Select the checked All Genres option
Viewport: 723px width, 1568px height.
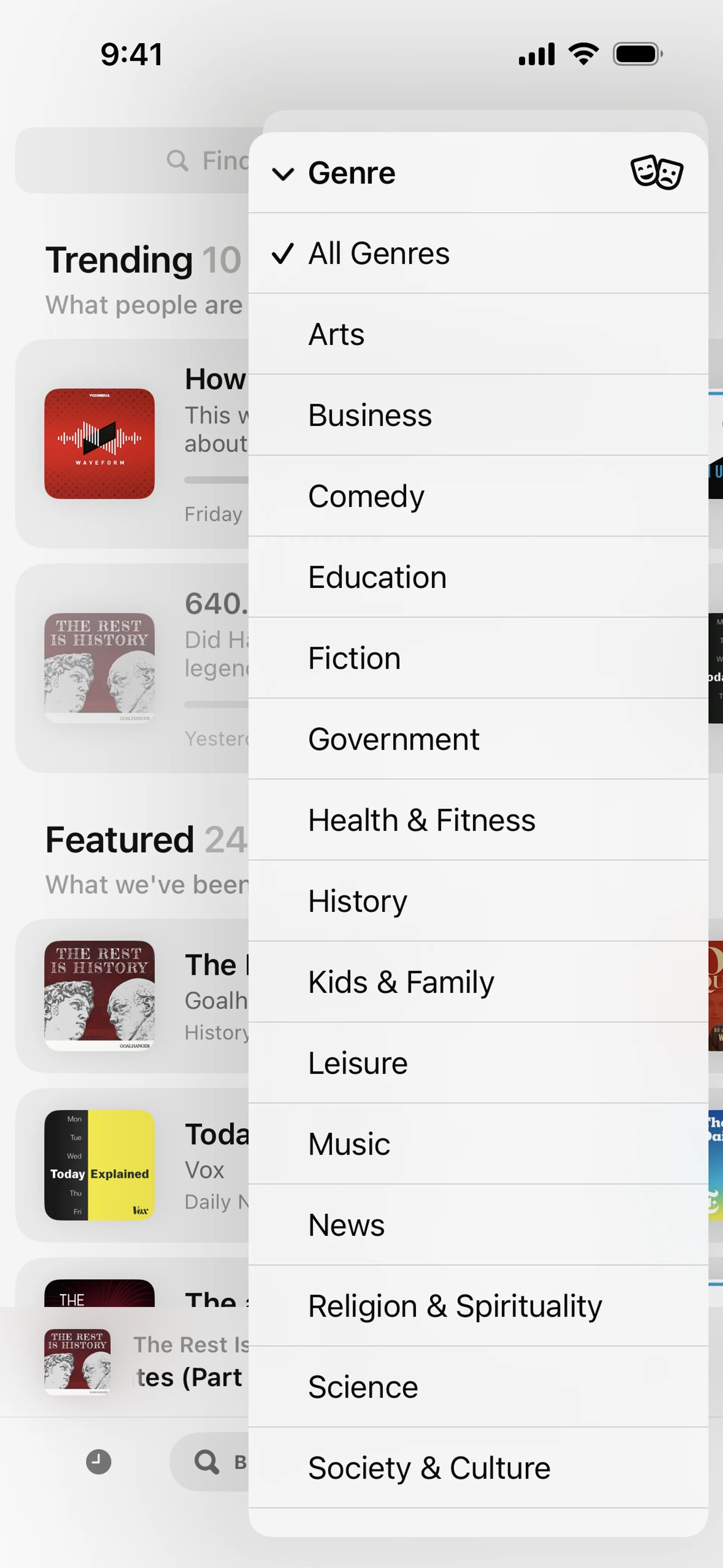click(x=378, y=253)
